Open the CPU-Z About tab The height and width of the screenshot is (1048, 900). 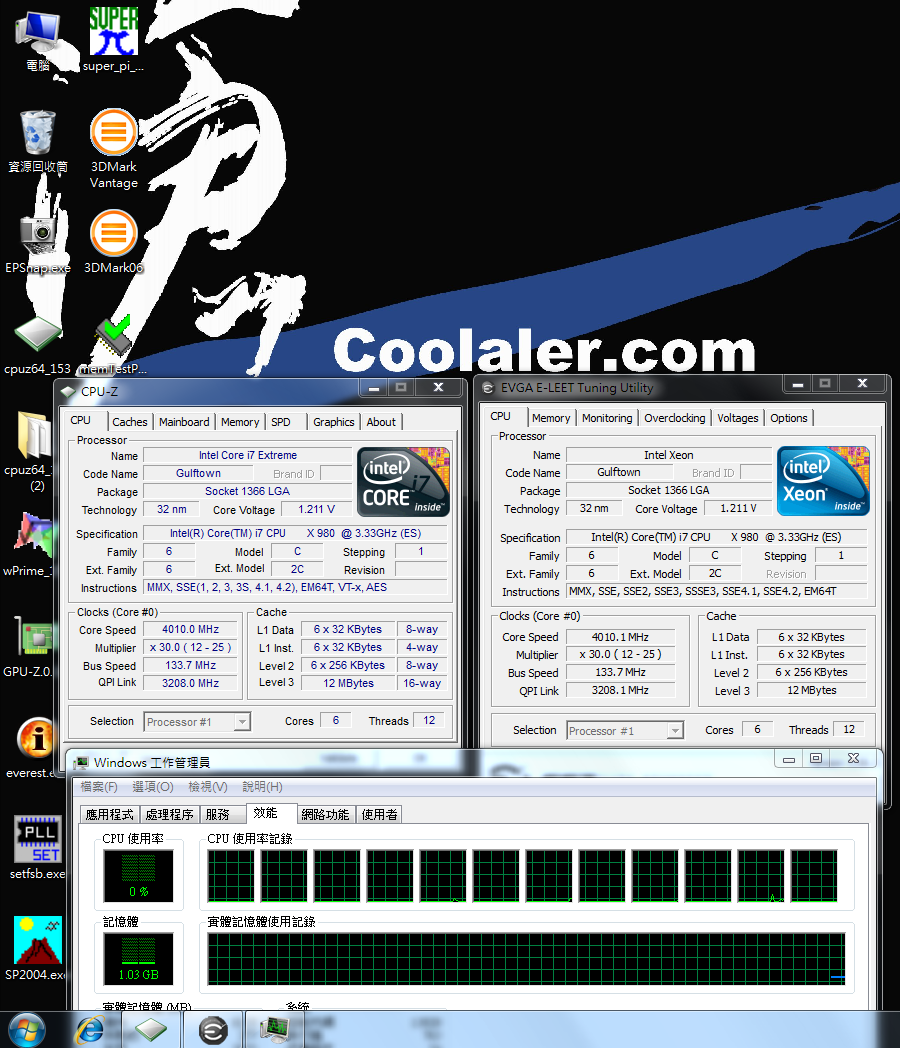coord(381,422)
